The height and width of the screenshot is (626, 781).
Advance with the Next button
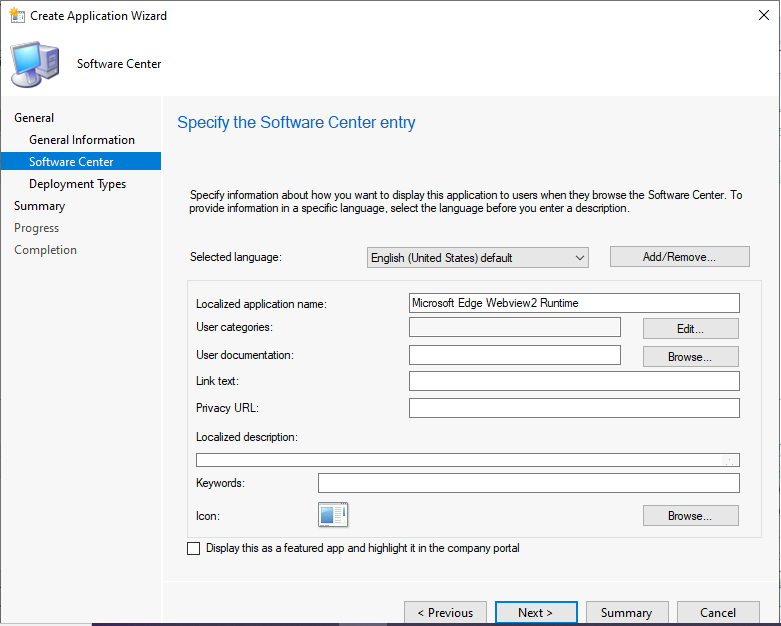[x=536, y=612]
